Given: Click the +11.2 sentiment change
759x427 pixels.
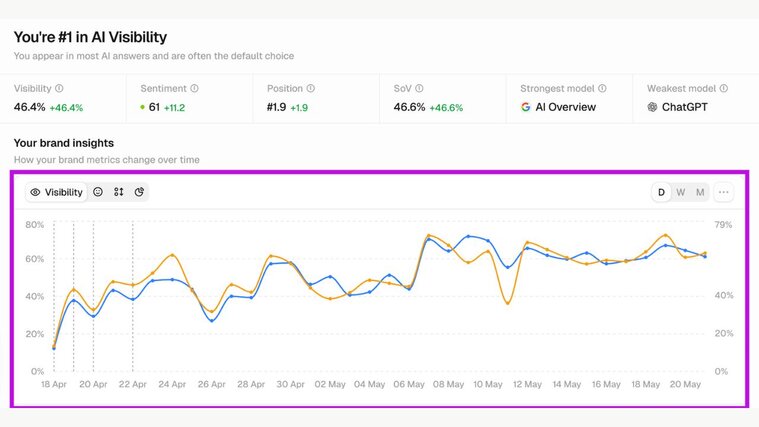Looking at the screenshot, I should tap(174, 108).
